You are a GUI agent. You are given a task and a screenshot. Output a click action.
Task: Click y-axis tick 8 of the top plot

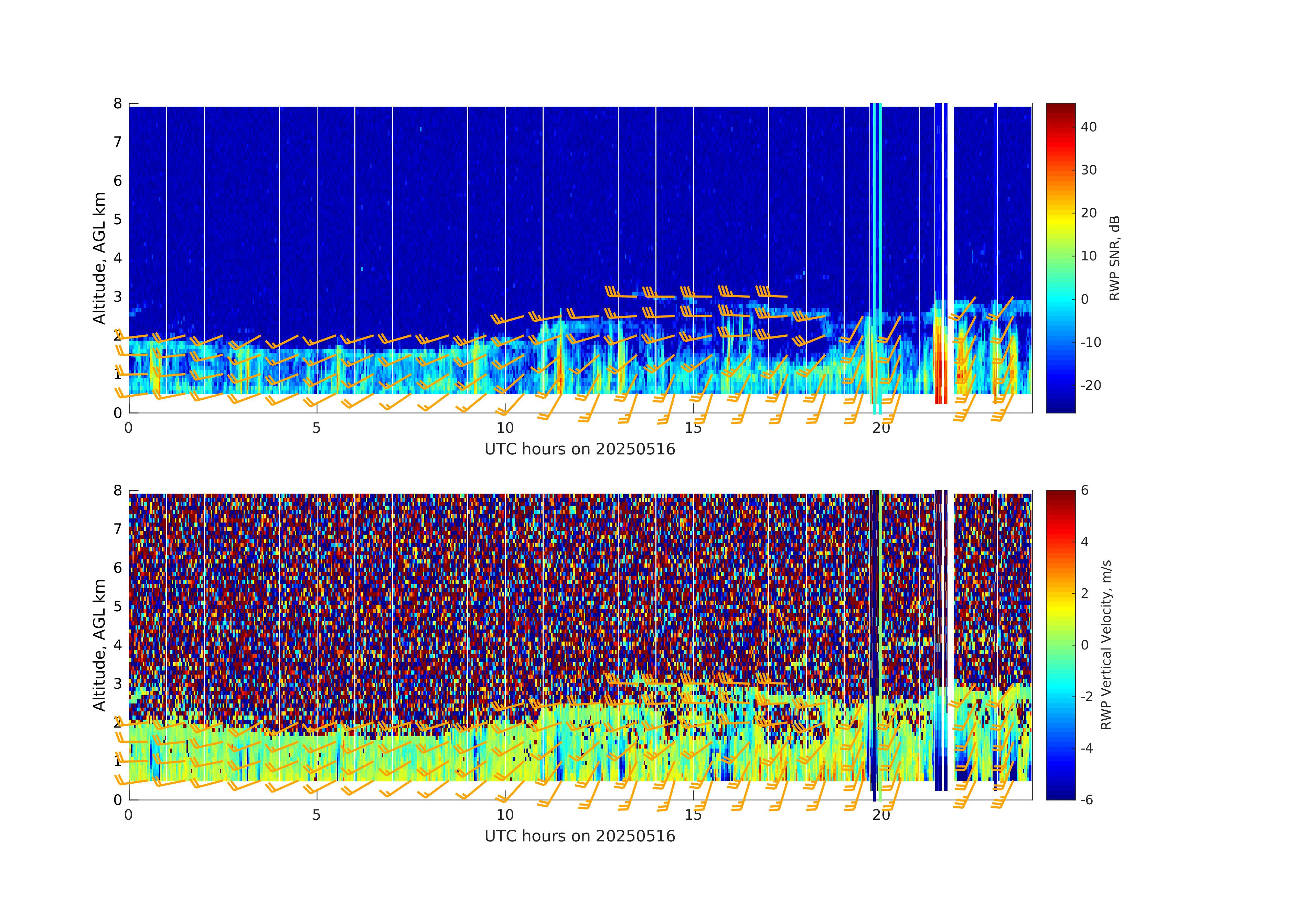(x=117, y=104)
